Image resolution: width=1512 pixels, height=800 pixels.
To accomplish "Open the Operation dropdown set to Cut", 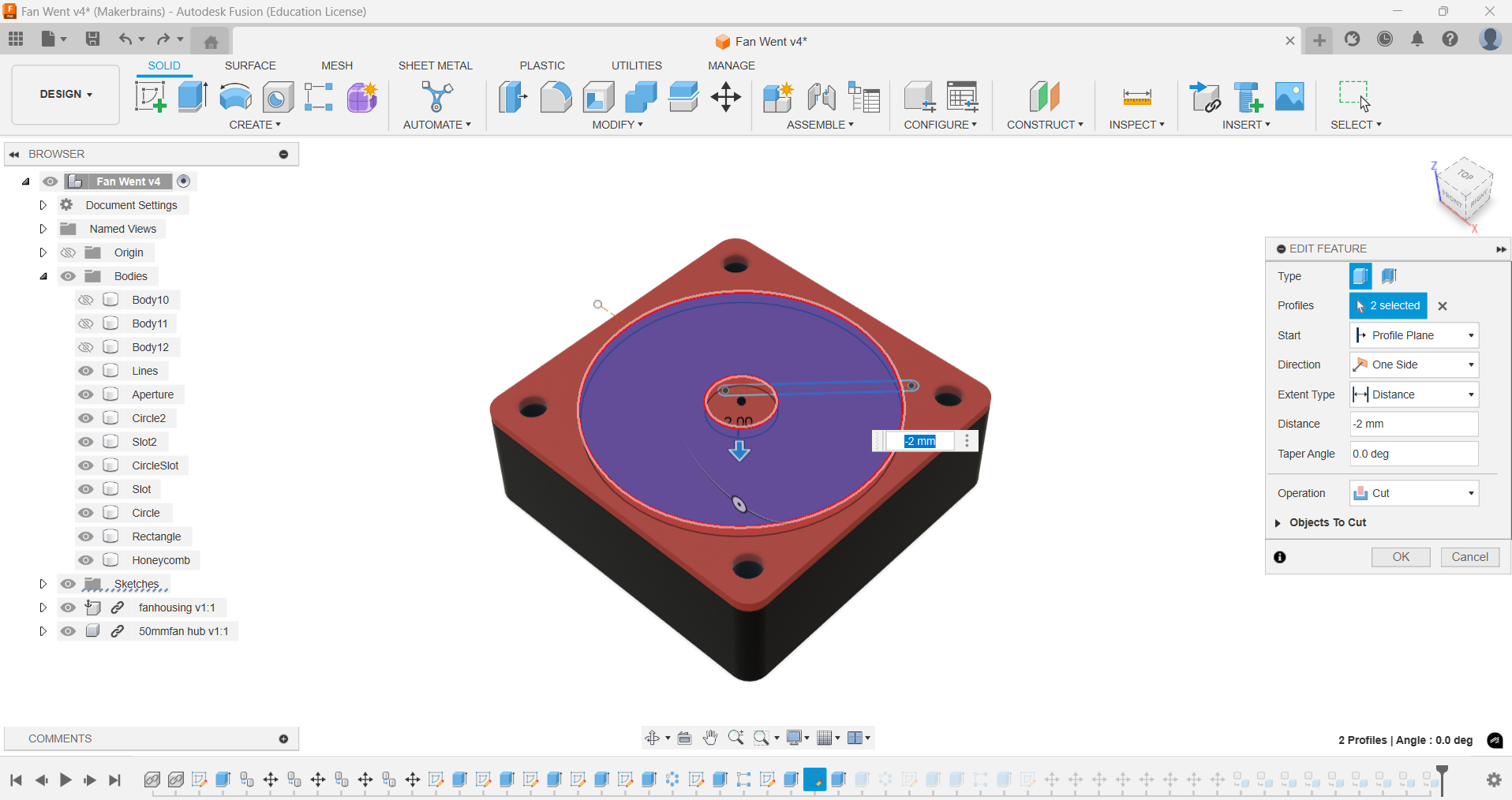I will [1413, 492].
